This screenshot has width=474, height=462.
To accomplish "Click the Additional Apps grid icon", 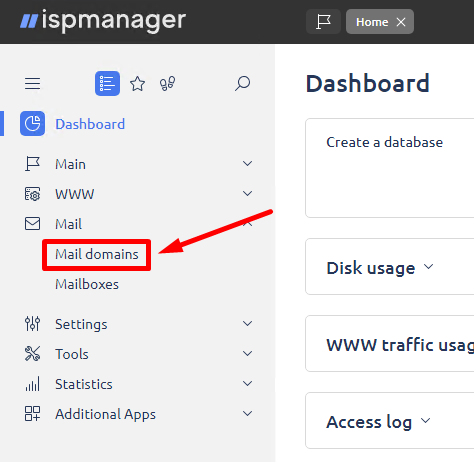I will click(x=32, y=414).
